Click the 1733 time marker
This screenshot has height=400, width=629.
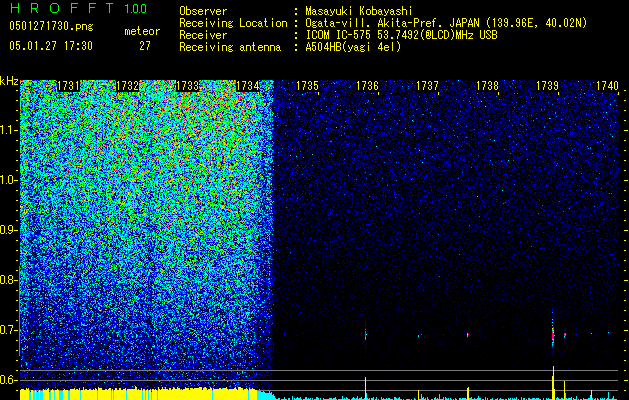(187, 86)
